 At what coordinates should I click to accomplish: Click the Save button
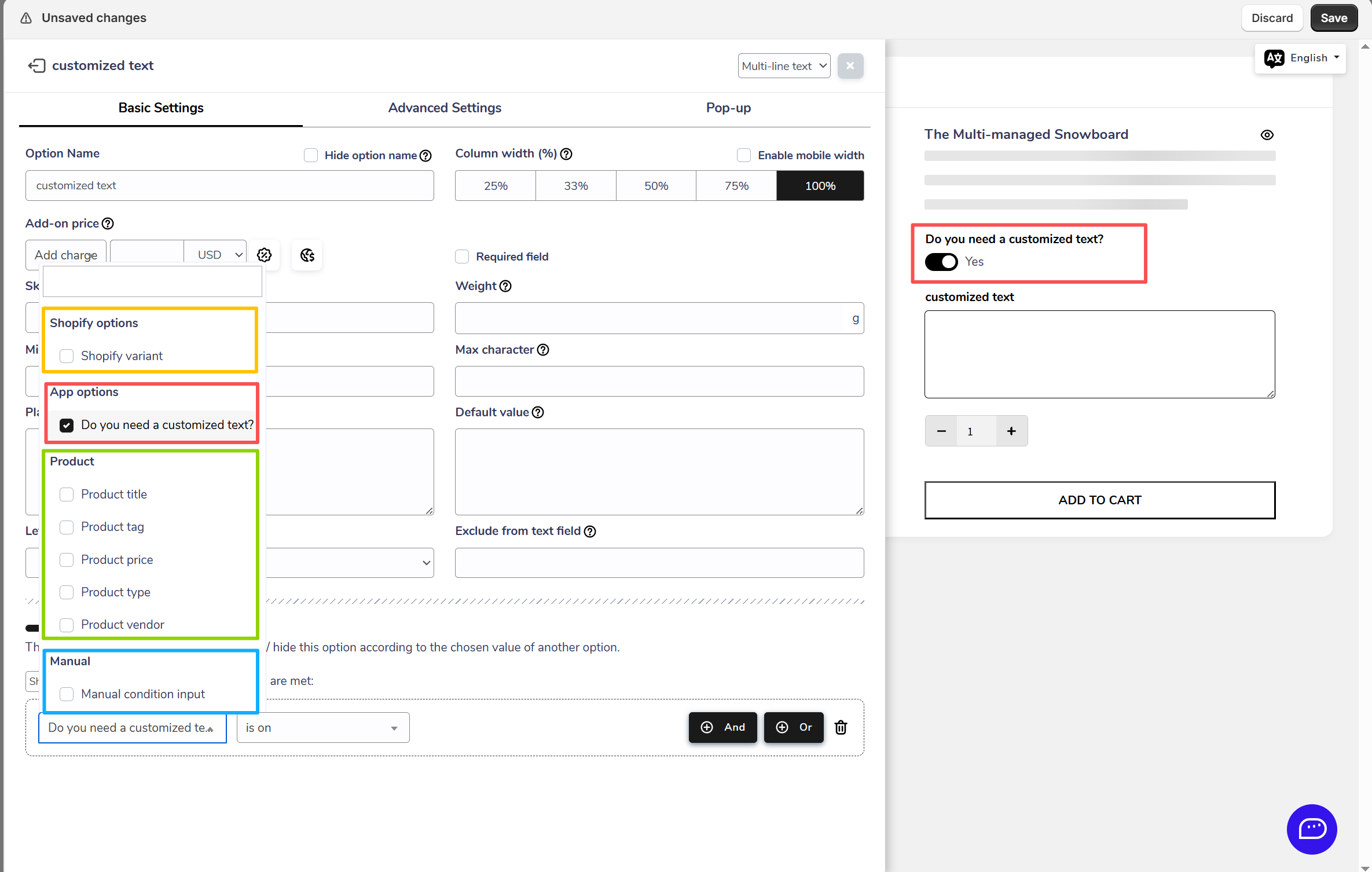tap(1333, 18)
